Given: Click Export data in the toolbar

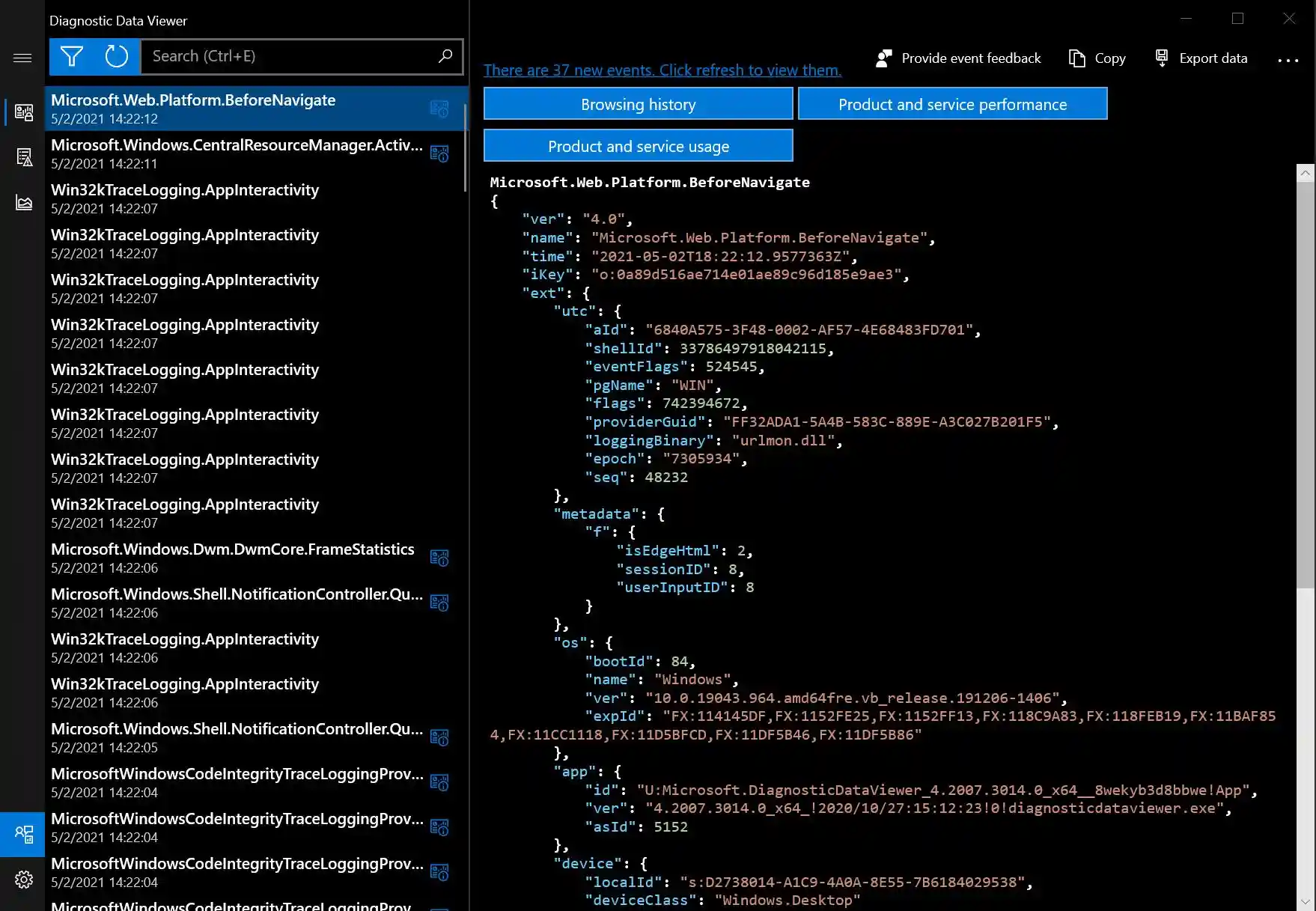Looking at the screenshot, I should coord(1201,58).
